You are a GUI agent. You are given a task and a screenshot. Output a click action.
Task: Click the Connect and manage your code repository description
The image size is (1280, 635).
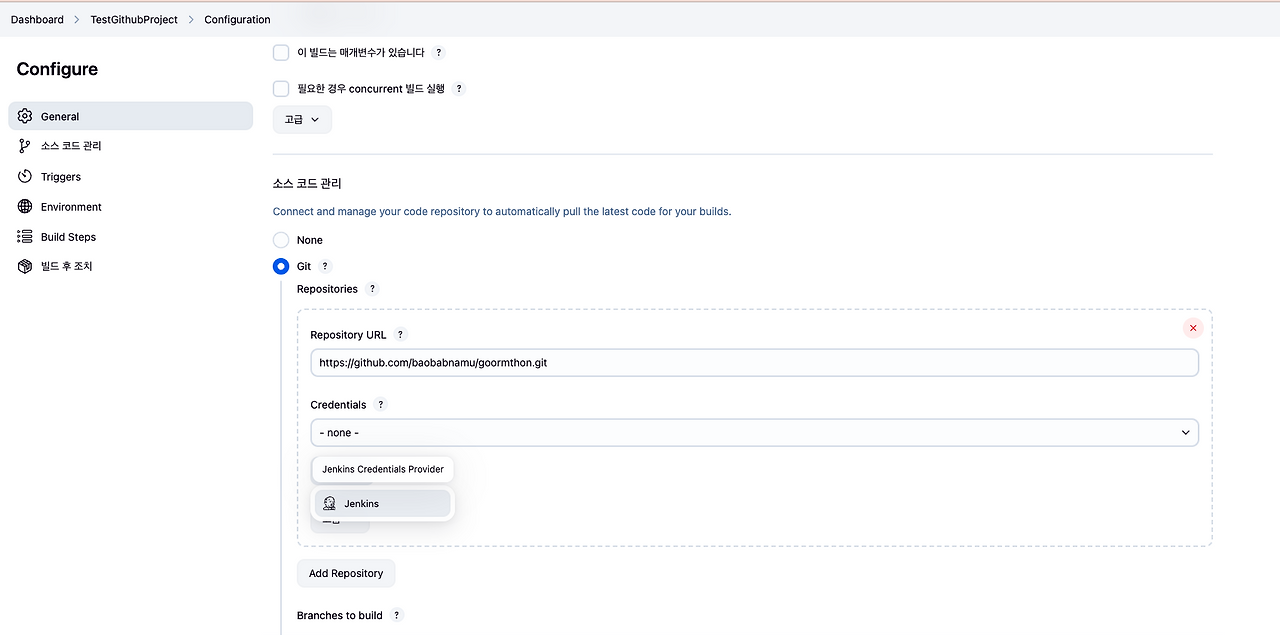coord(502,212)
